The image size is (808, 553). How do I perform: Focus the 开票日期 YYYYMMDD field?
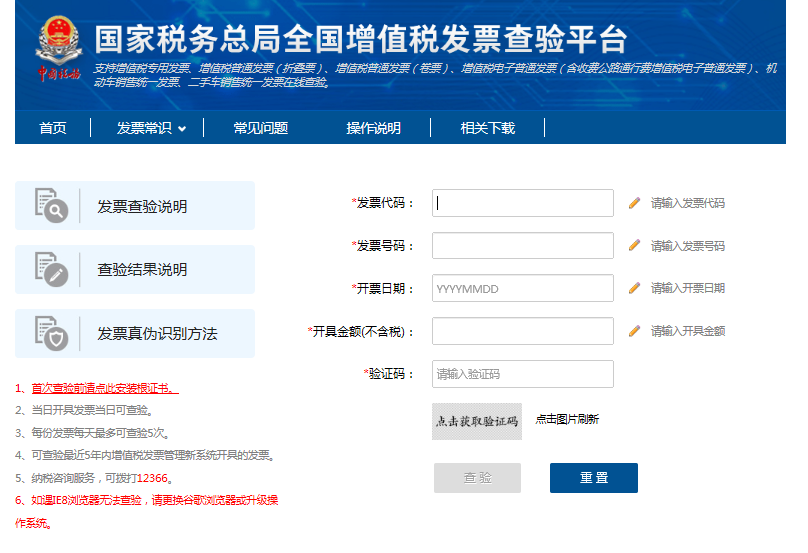click(x=523, y=288)
